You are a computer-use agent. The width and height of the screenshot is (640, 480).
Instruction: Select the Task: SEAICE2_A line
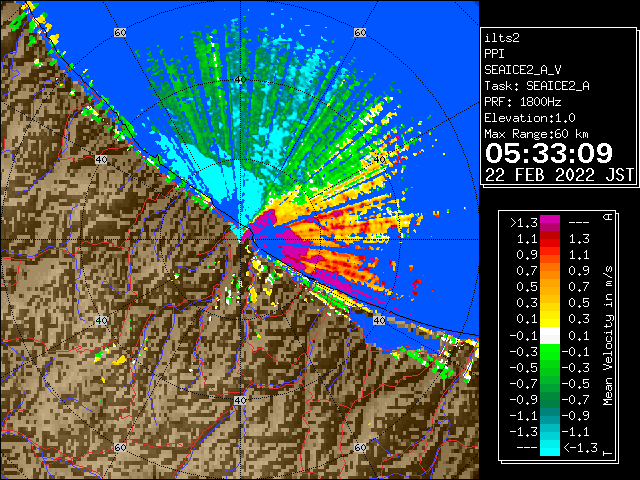pyautogui.click(x=537, y=86)
